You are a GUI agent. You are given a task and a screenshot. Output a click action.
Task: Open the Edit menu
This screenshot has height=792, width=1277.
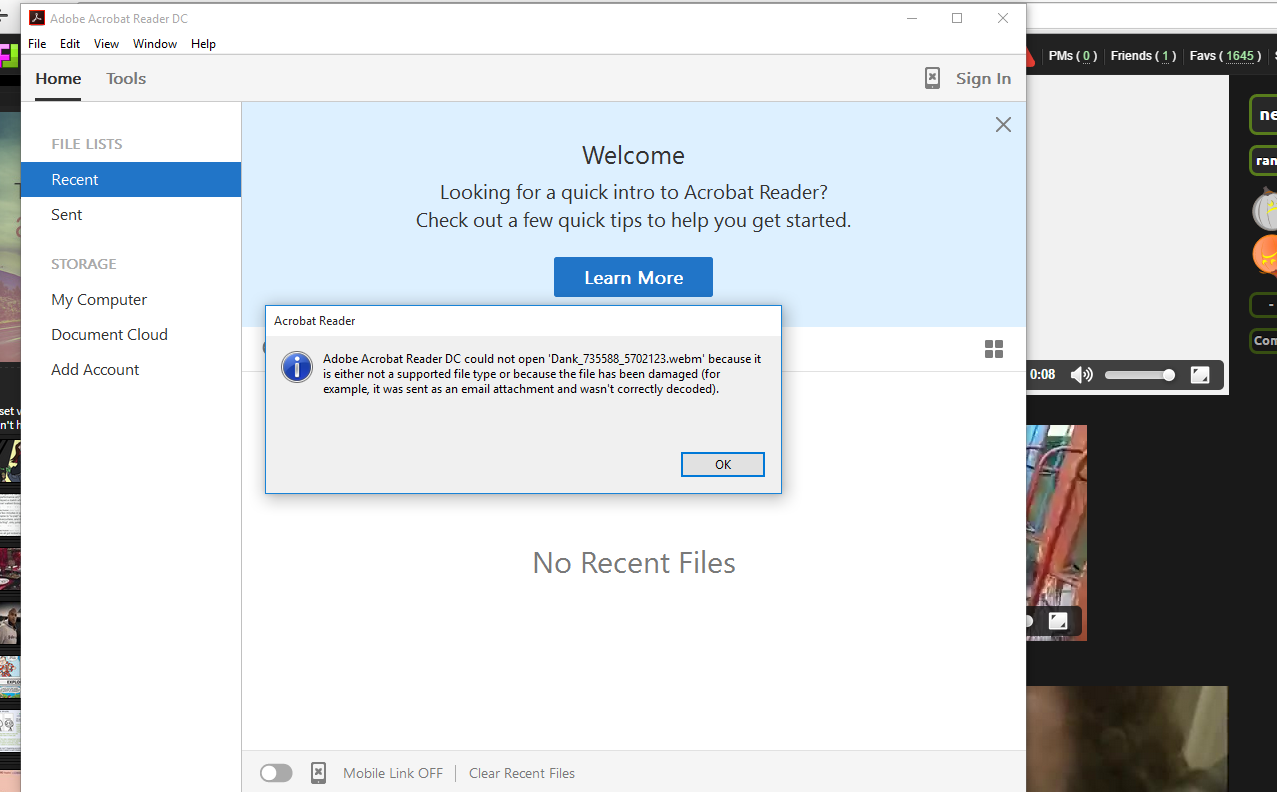pyautogui.click(x=70, y=44)
